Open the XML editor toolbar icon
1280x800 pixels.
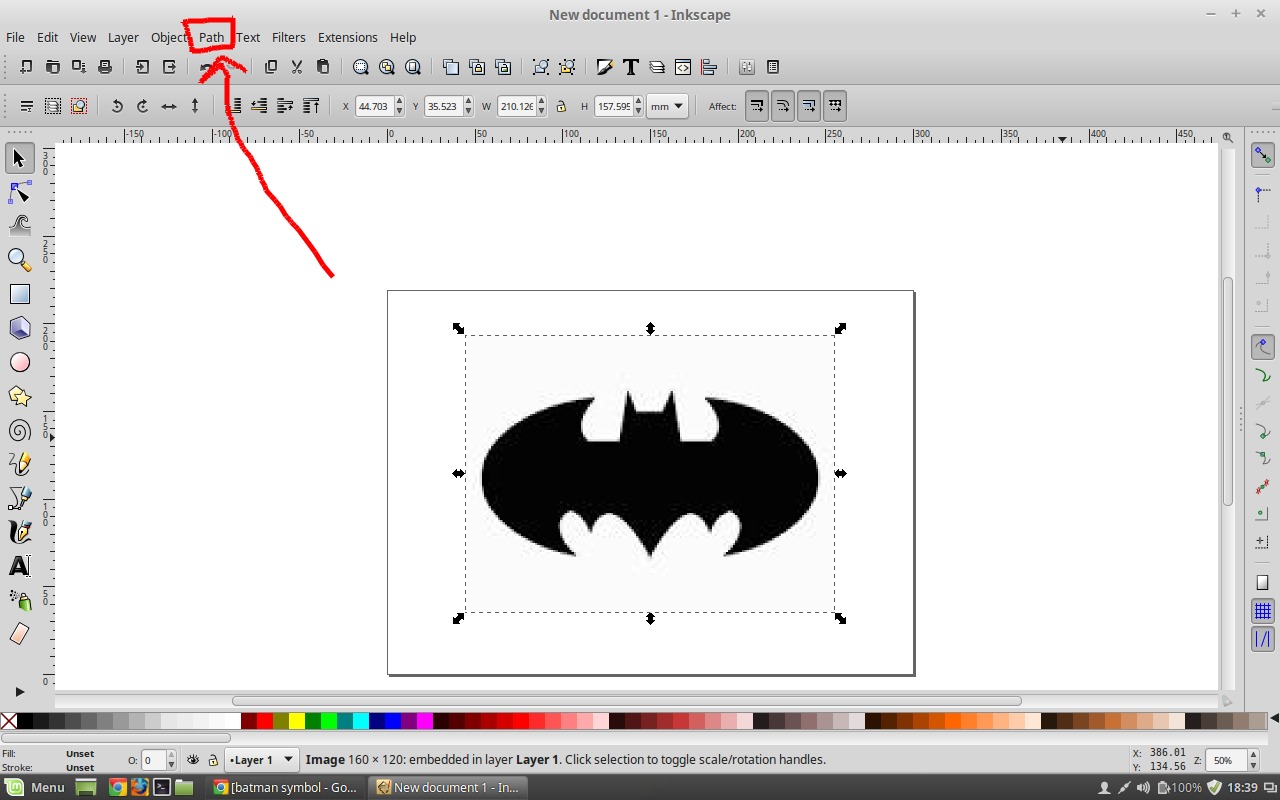click(x=683, y=67)
